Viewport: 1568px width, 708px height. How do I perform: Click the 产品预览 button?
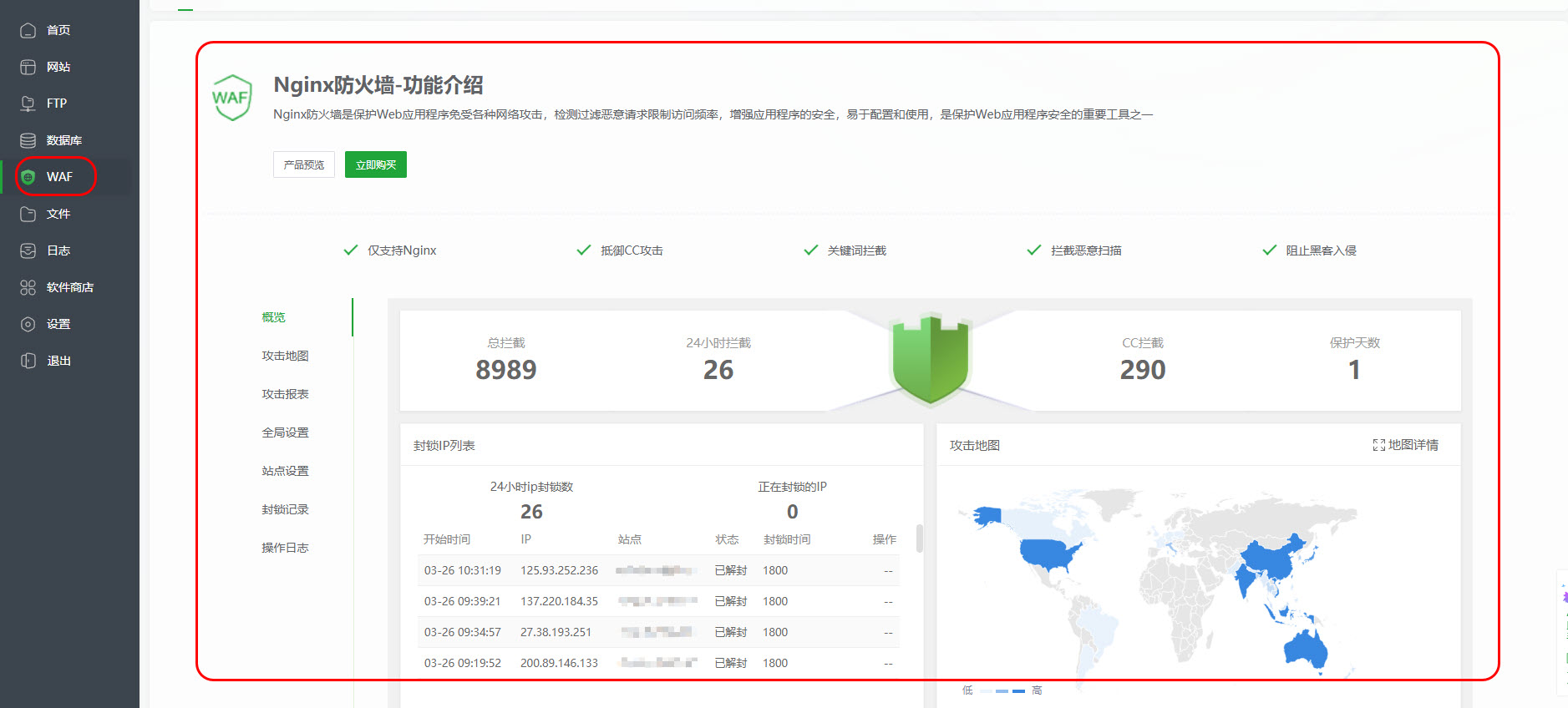304,164
